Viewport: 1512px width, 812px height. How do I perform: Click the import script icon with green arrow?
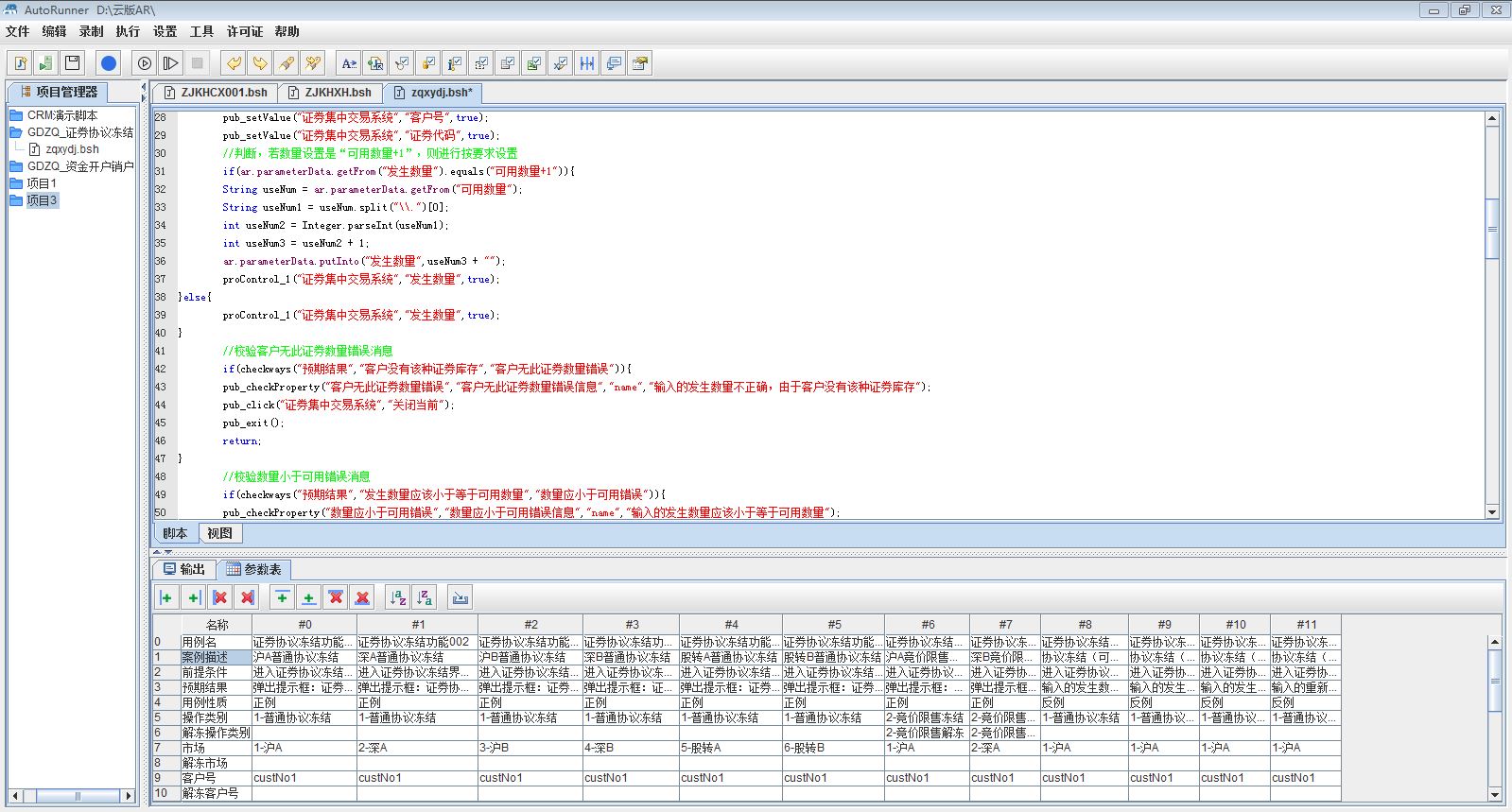tap(45, 63)
